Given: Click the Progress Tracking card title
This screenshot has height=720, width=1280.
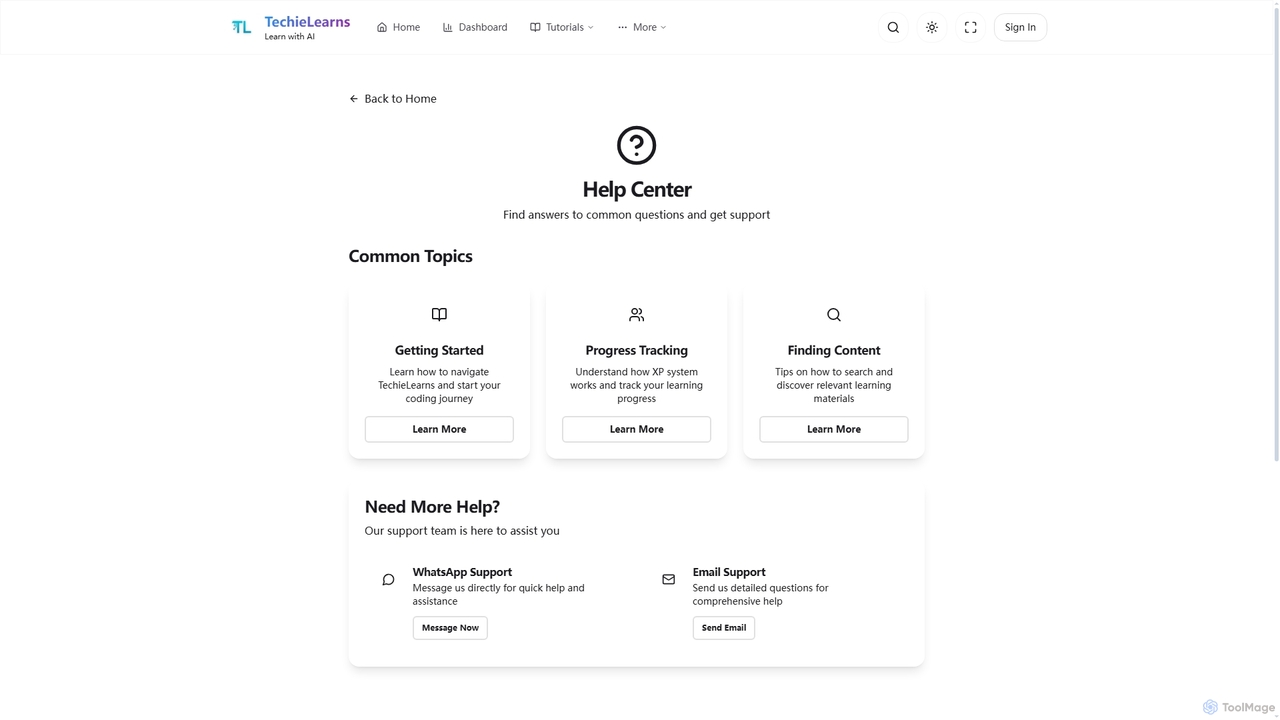Looking at the screenshot, I should 636,350.
